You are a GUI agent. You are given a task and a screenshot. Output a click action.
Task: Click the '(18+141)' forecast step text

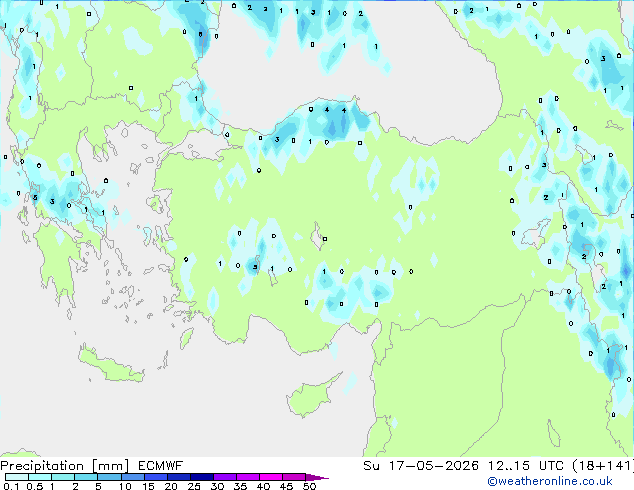click(603, 466)
